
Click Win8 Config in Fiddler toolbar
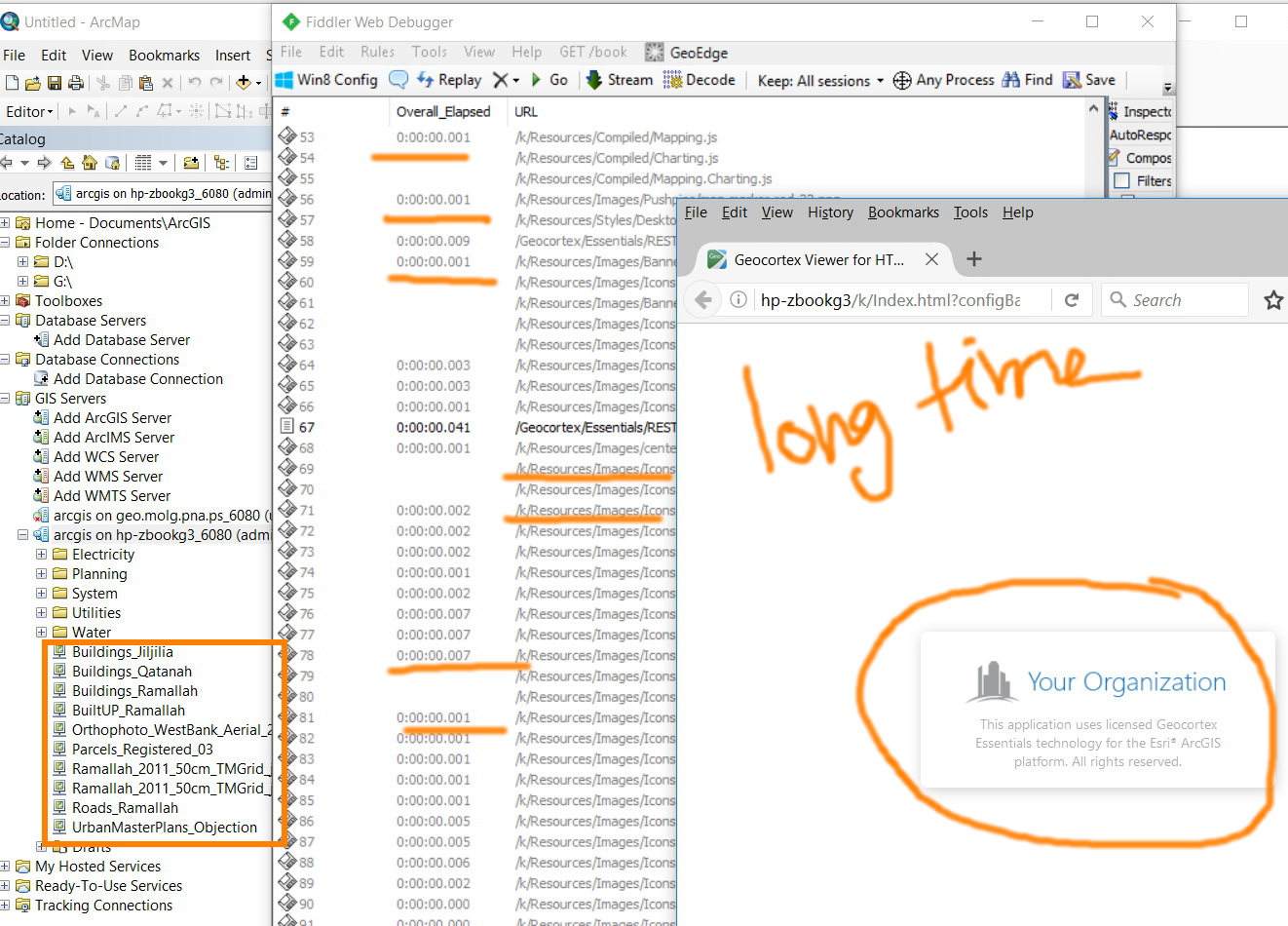coord(326,80)
